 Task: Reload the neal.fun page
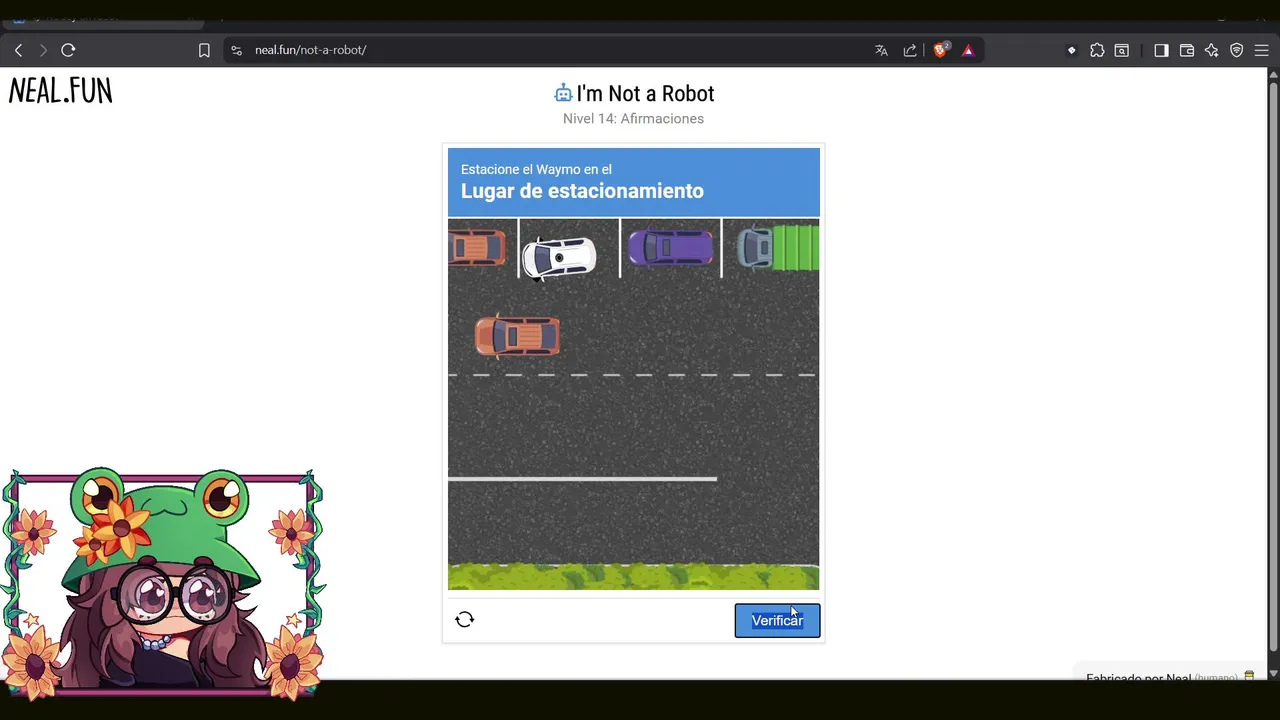point(68,50)
